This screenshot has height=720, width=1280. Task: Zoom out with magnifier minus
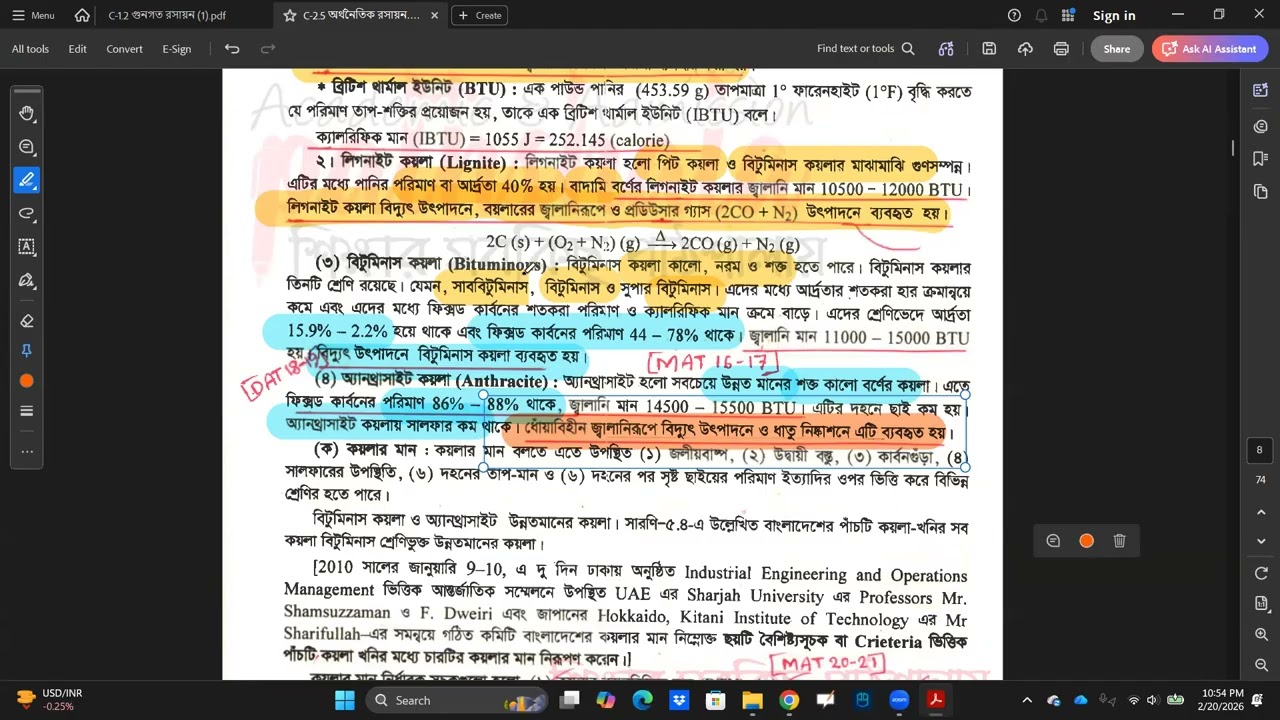1260,665
